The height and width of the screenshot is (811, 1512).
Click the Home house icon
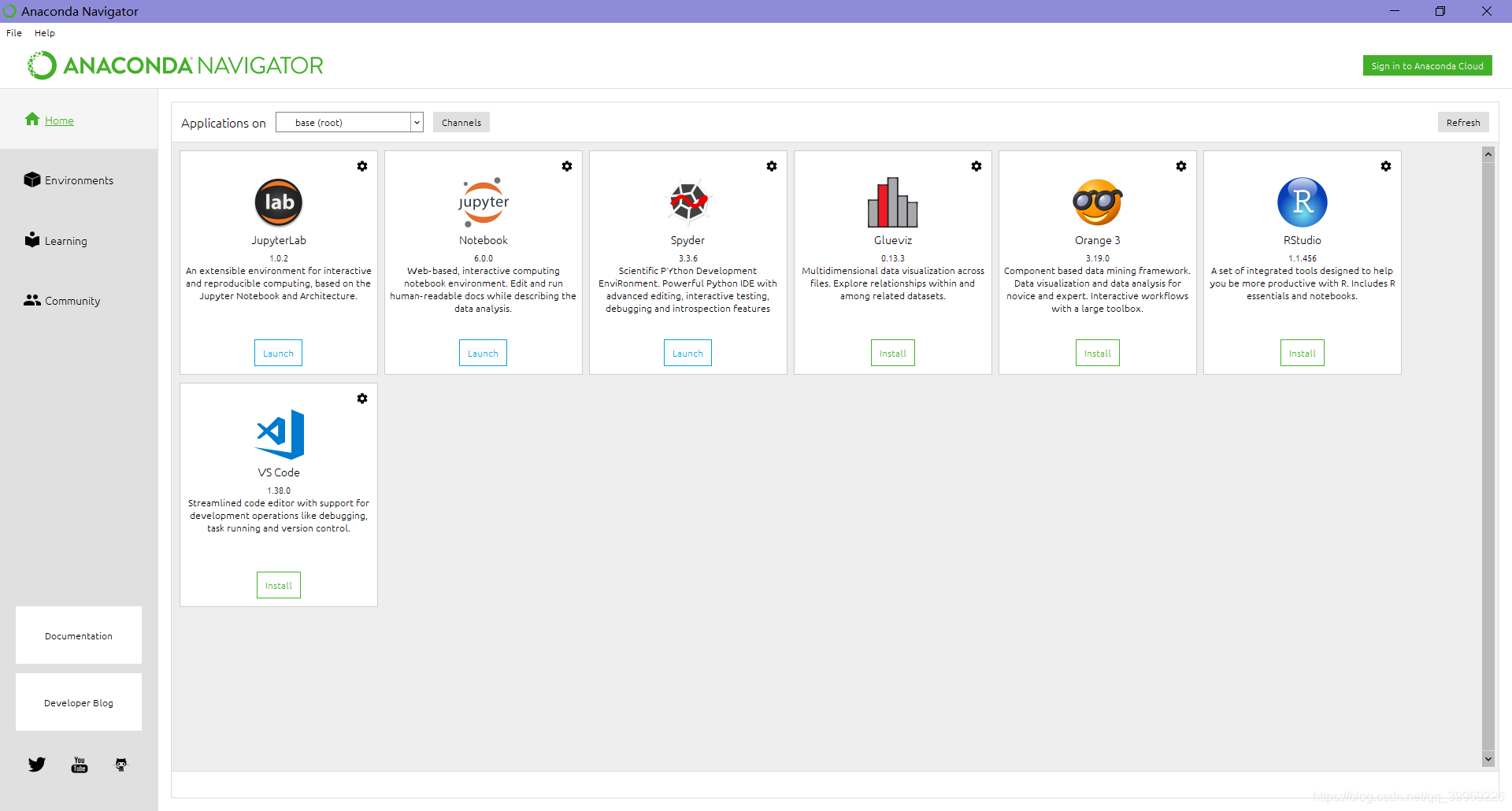coord(32,119)
